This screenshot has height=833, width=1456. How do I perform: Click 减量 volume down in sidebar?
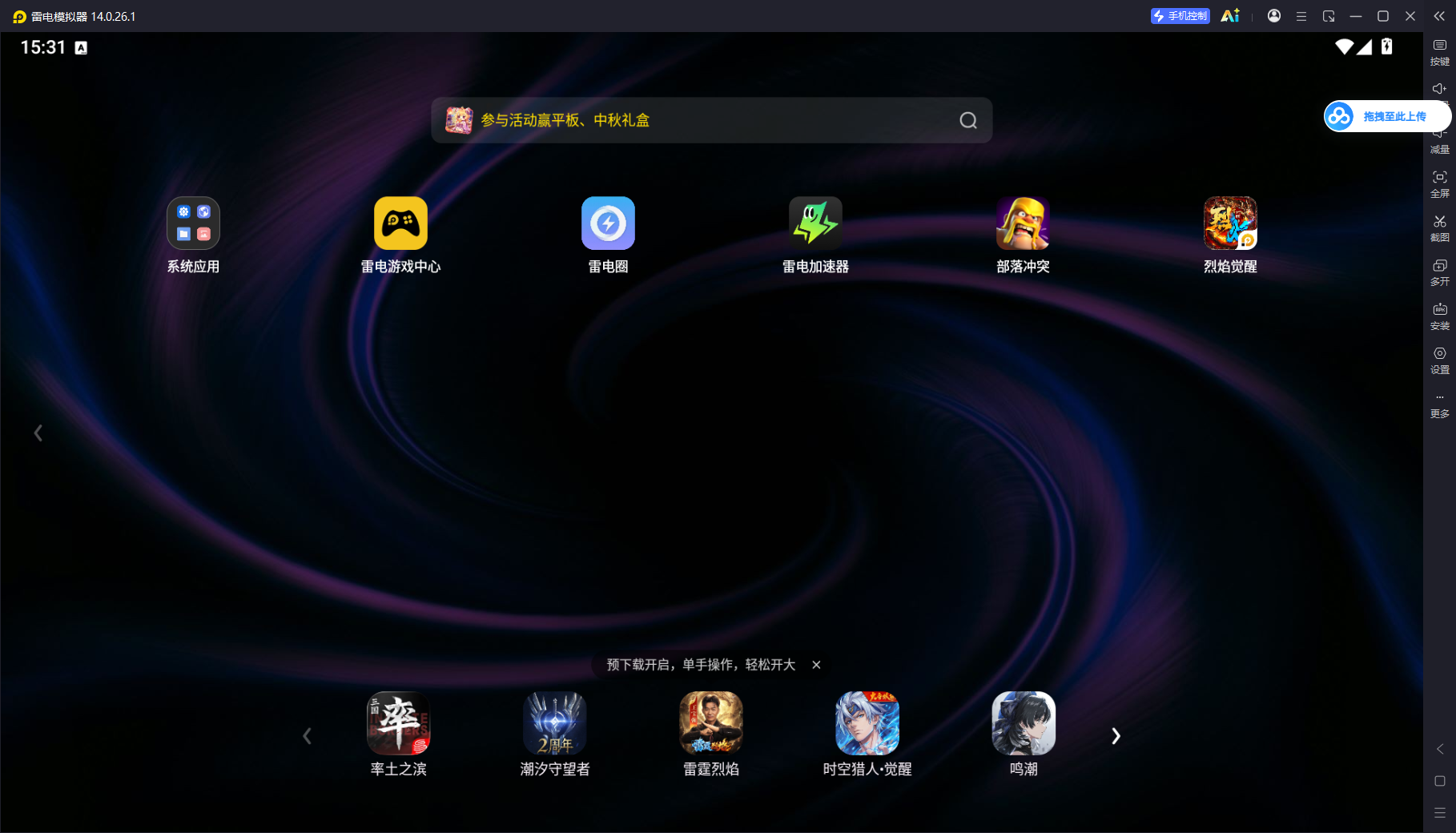[1440, 142]
